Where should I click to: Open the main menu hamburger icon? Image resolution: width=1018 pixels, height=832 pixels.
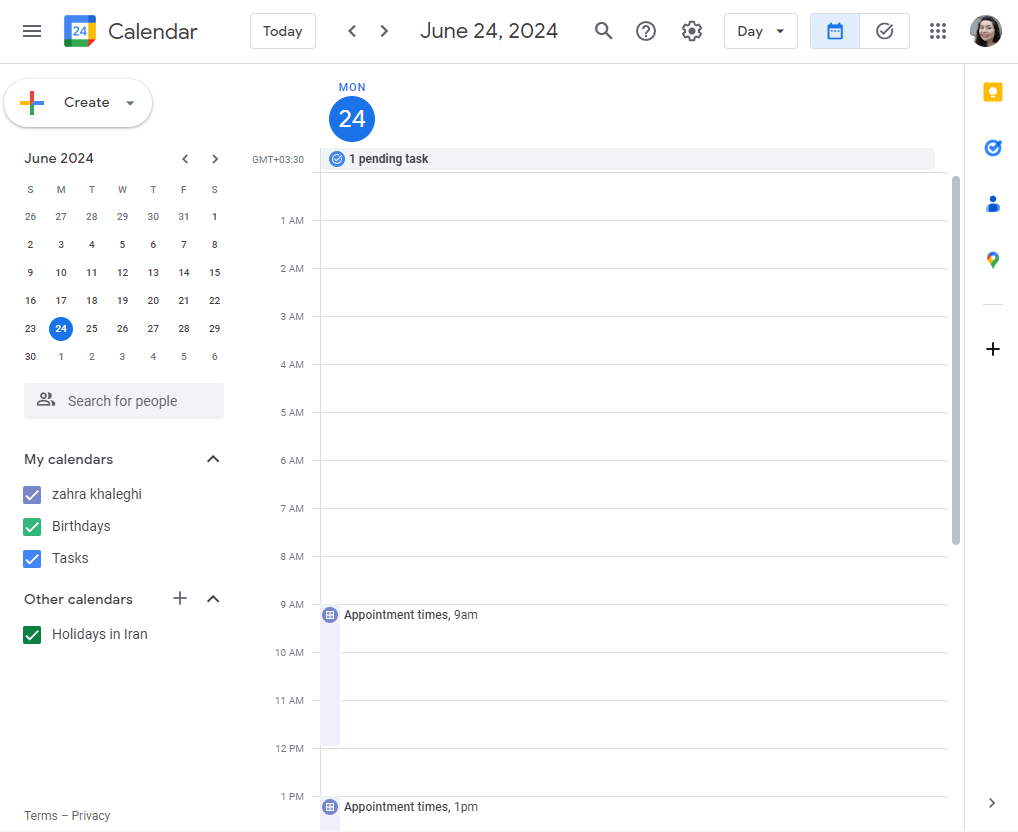[32, 31]
